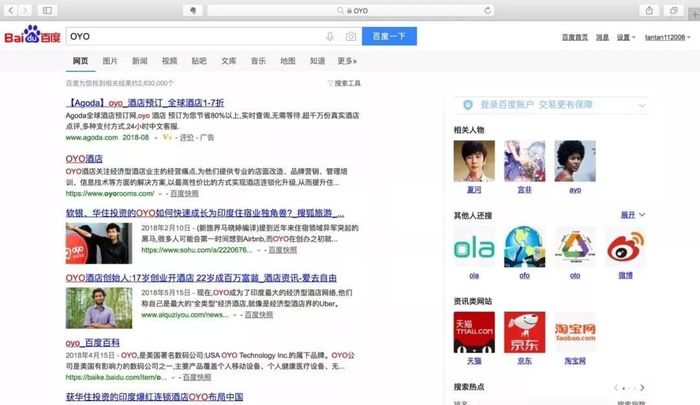Open the OYO酒店 result link
Viewport: 700px width, 405px height.
pos(84,159)
